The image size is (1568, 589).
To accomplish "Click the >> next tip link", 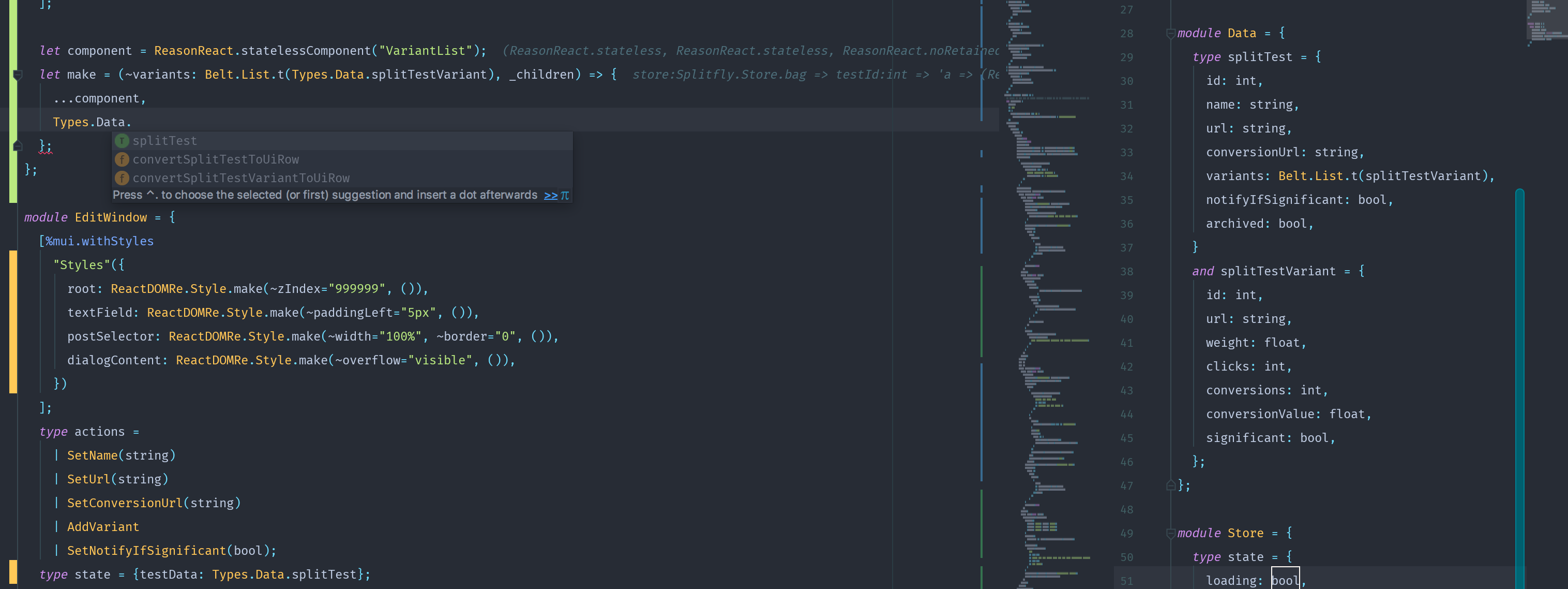I will click(550, 195).
